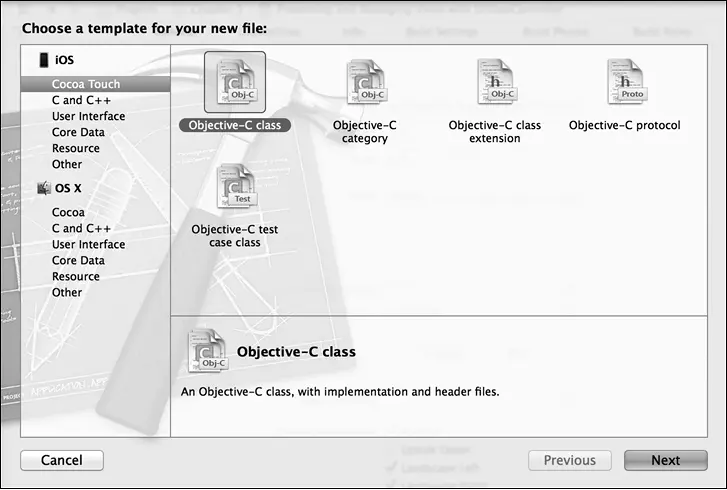Click the OS X Finder icon in sidebar
Image resolution: width=727 pixels, height=490 pixels.
click(x=44, y=188)
